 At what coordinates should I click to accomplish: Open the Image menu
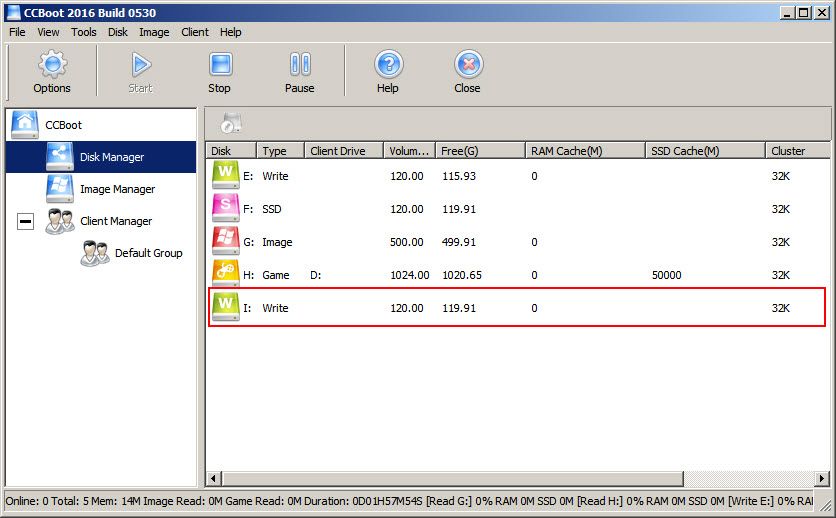tap(154, 32)
